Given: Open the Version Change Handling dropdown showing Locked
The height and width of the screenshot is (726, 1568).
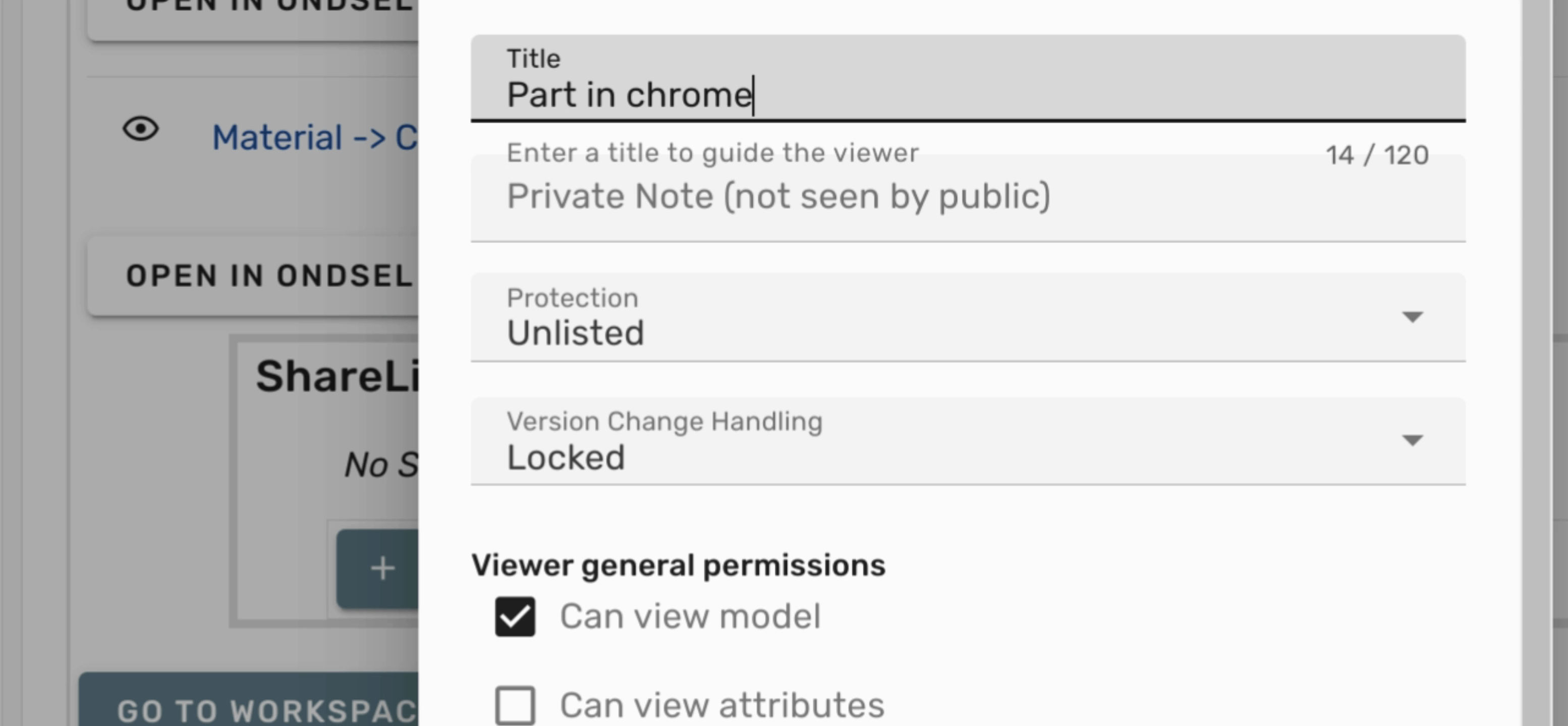Looking at the screenshot, I should pos(913,442).
